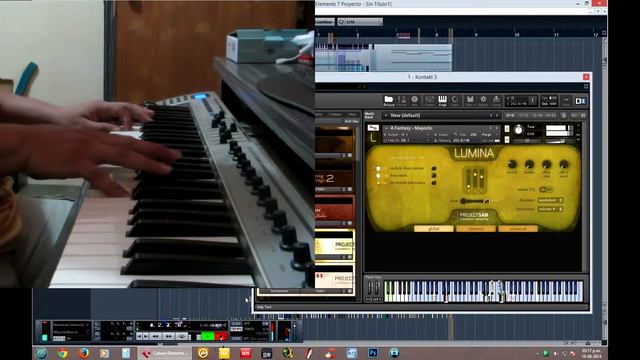Screen dimensions: 640x360
Task: Close the Kontakt 5 plugin window
Action: (586, 77)
